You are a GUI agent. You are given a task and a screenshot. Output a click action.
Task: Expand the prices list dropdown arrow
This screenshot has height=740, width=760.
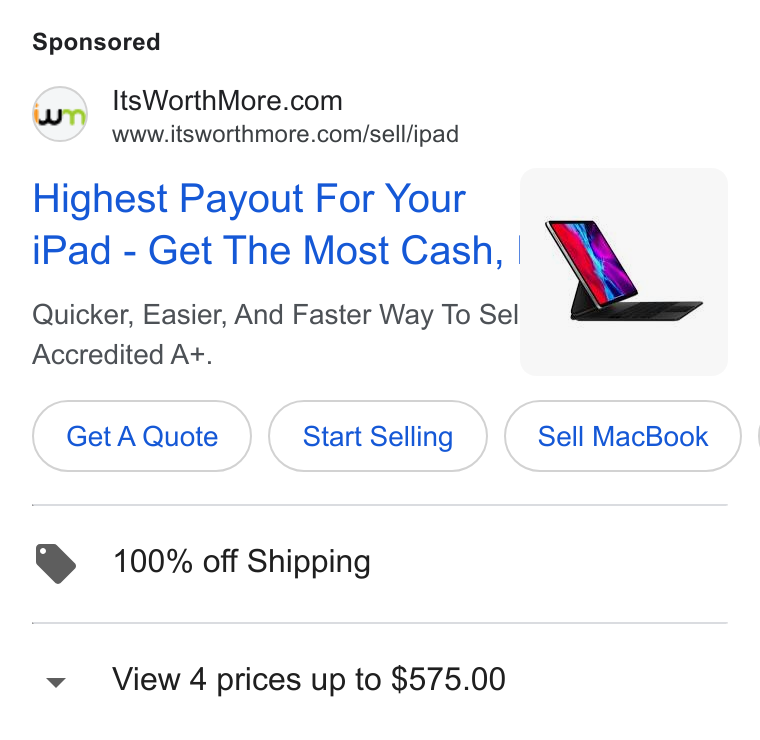(56, 682)
